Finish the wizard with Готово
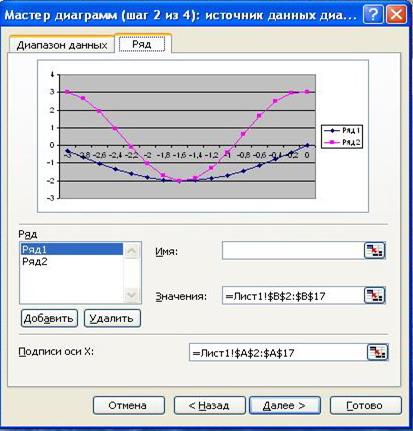 coord(365,405)
